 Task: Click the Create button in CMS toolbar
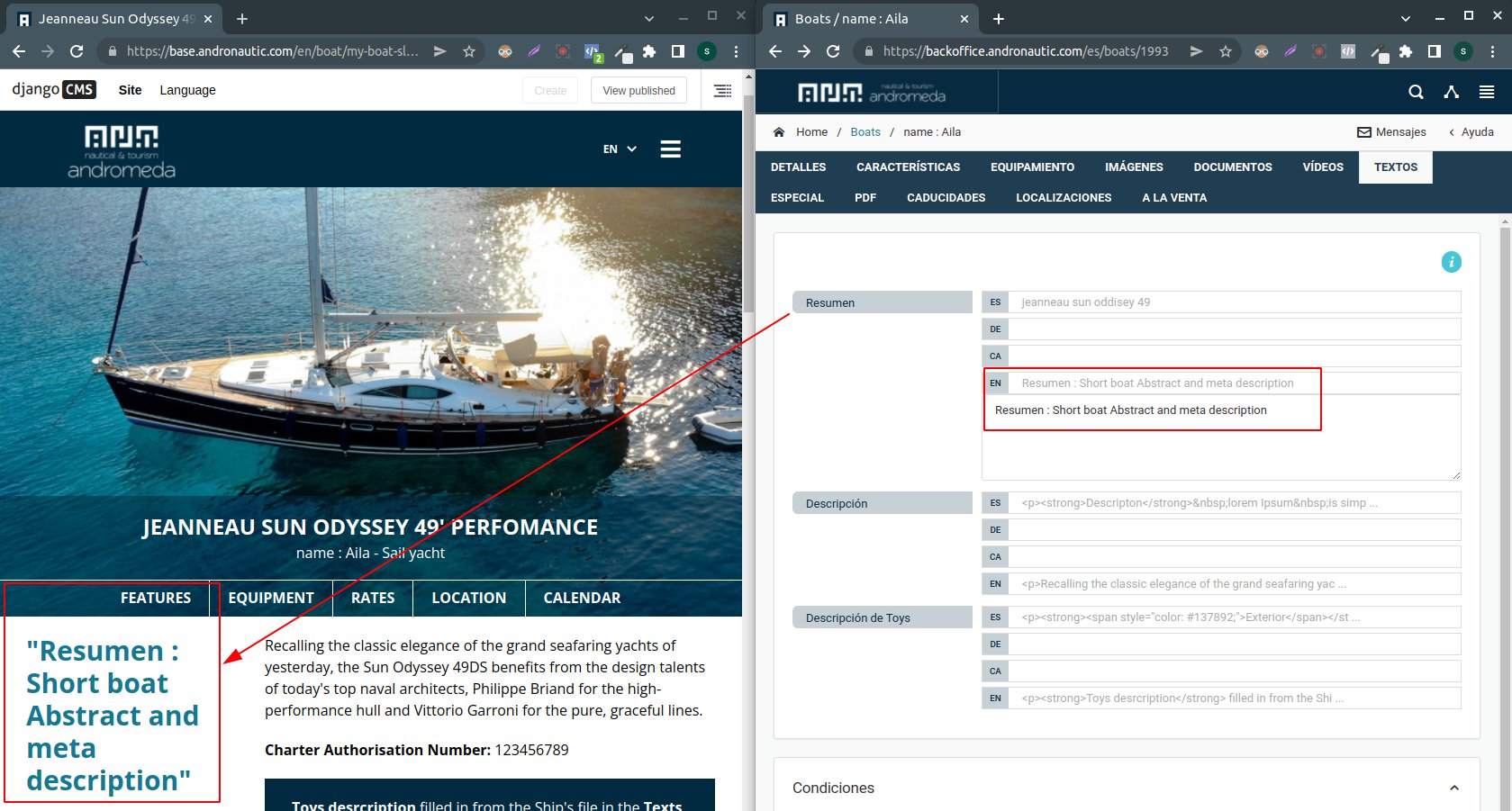[x=550, y=90]
